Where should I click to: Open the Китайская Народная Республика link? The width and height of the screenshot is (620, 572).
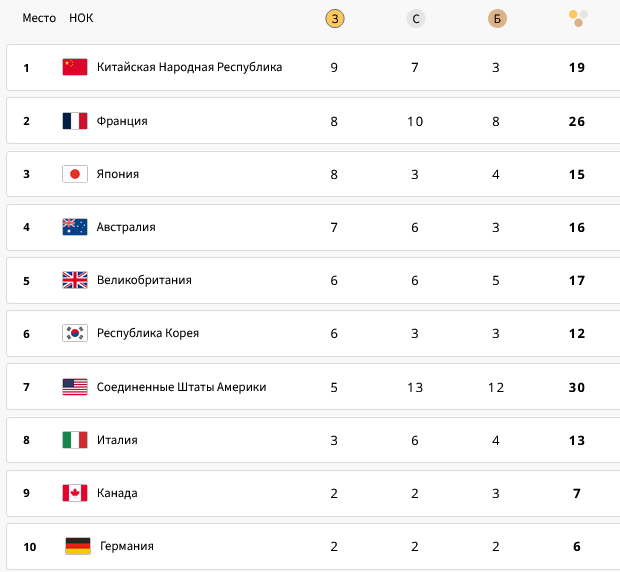tap(189, 67)
